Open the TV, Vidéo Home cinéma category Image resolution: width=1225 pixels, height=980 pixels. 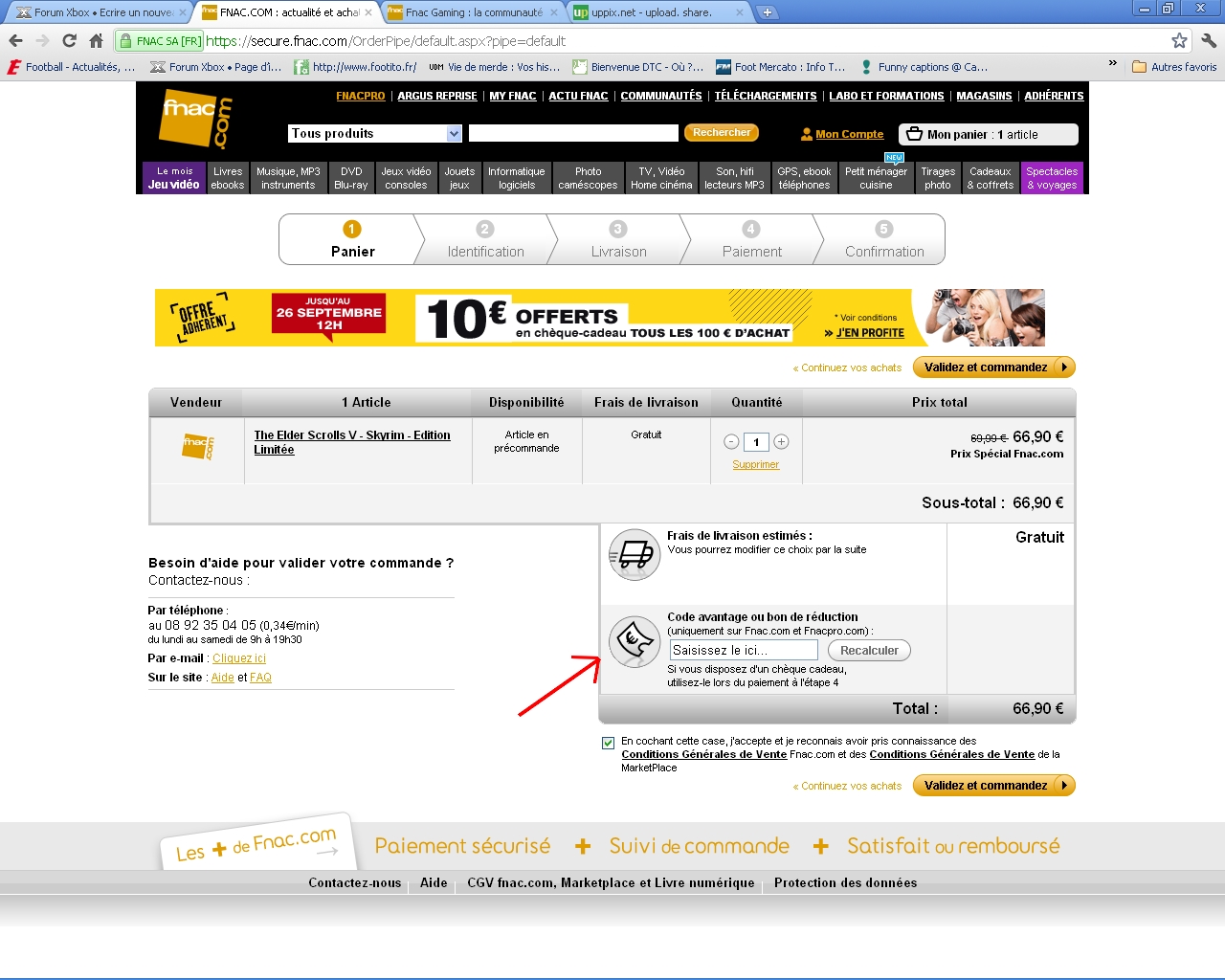pyautogui.click(x=661, y=178)
